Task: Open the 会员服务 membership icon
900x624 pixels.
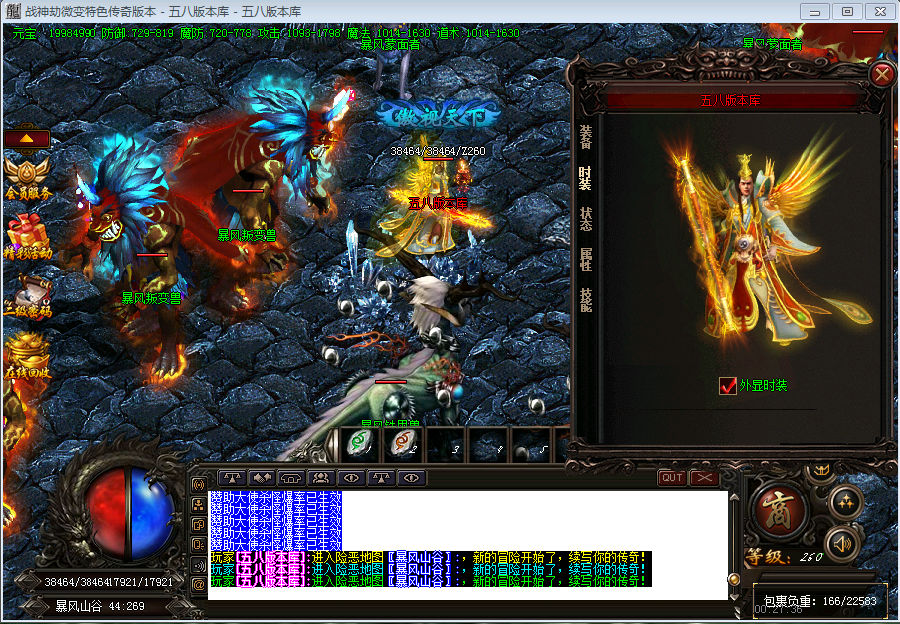Action: (x=27, y=180)
